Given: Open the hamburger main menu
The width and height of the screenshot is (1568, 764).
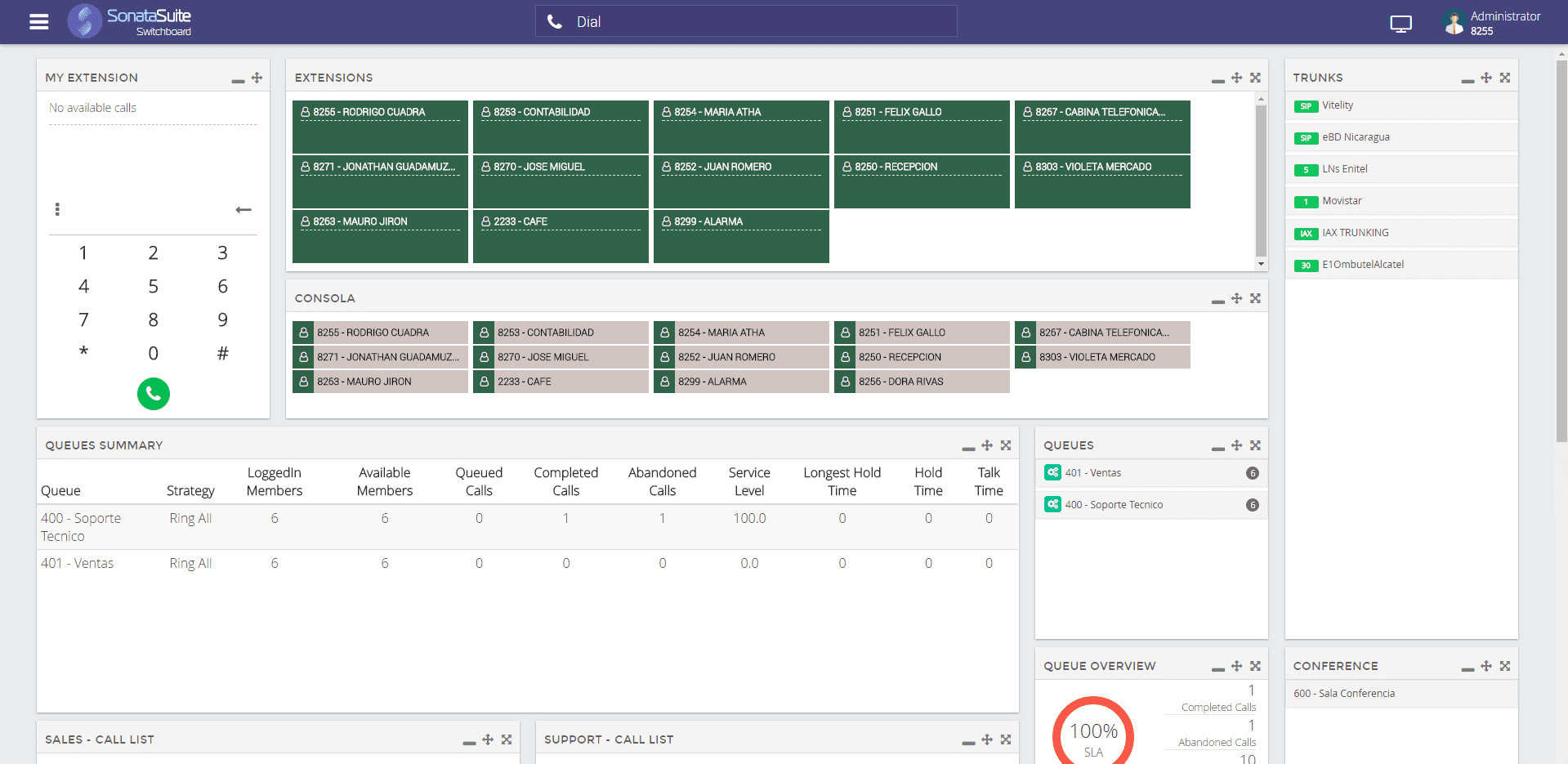Looking at the screenshot, I should pyautogui.click(x=38, y=22).
